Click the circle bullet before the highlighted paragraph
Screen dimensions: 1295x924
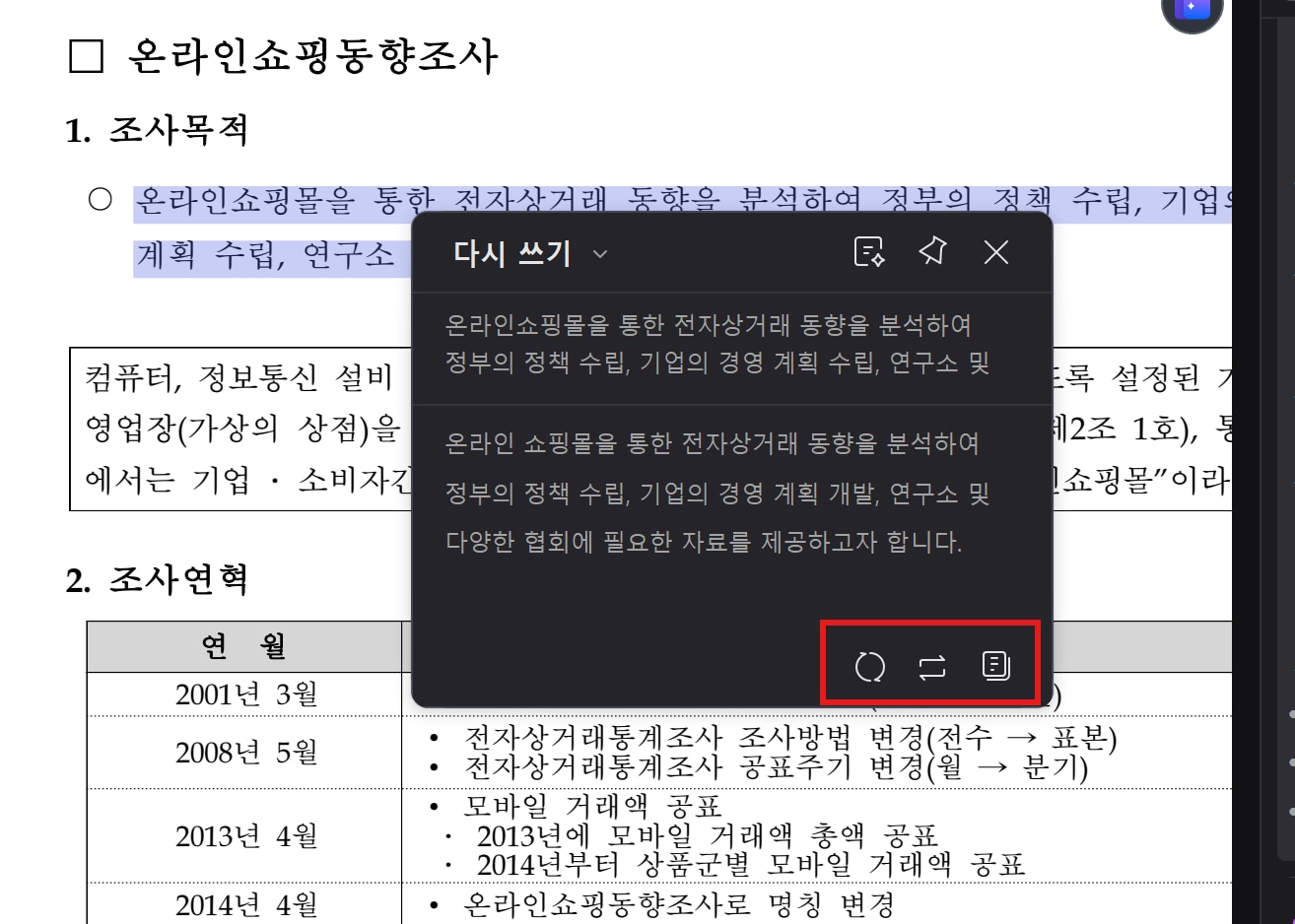point(101,200)
